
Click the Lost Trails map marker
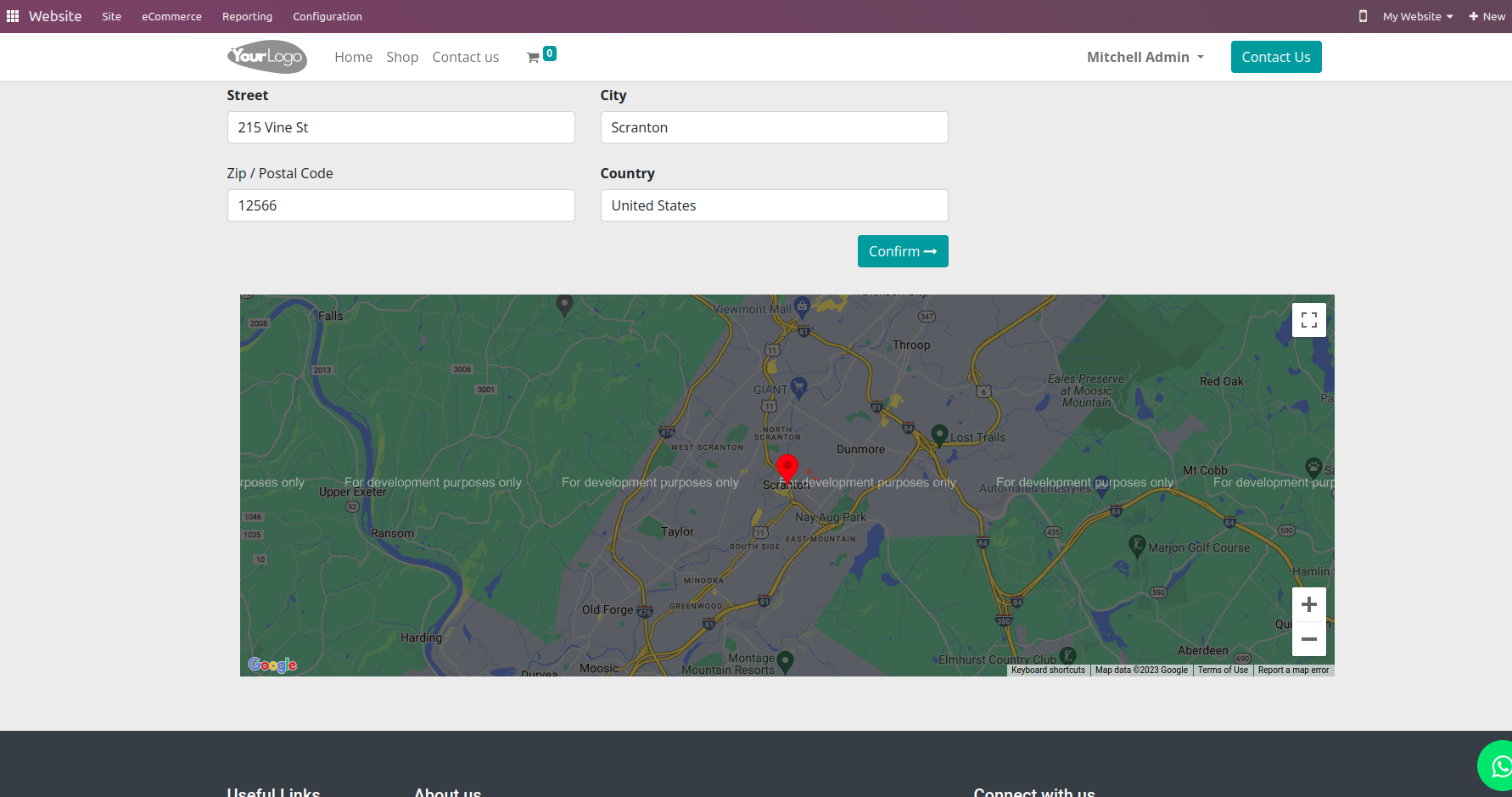(x=939, y=435)
